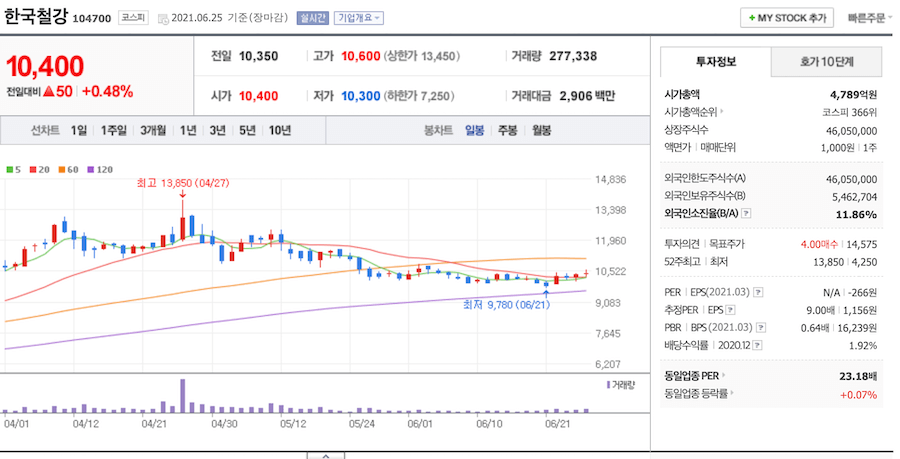This screenshot has width=900, height=459.
Task: Select the 3개월 line chart period
Action: point(153,131)
